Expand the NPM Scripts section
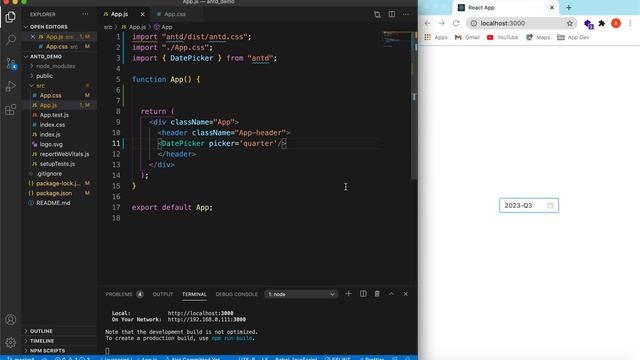Screen dimensions: 640x360 (59, 351)
